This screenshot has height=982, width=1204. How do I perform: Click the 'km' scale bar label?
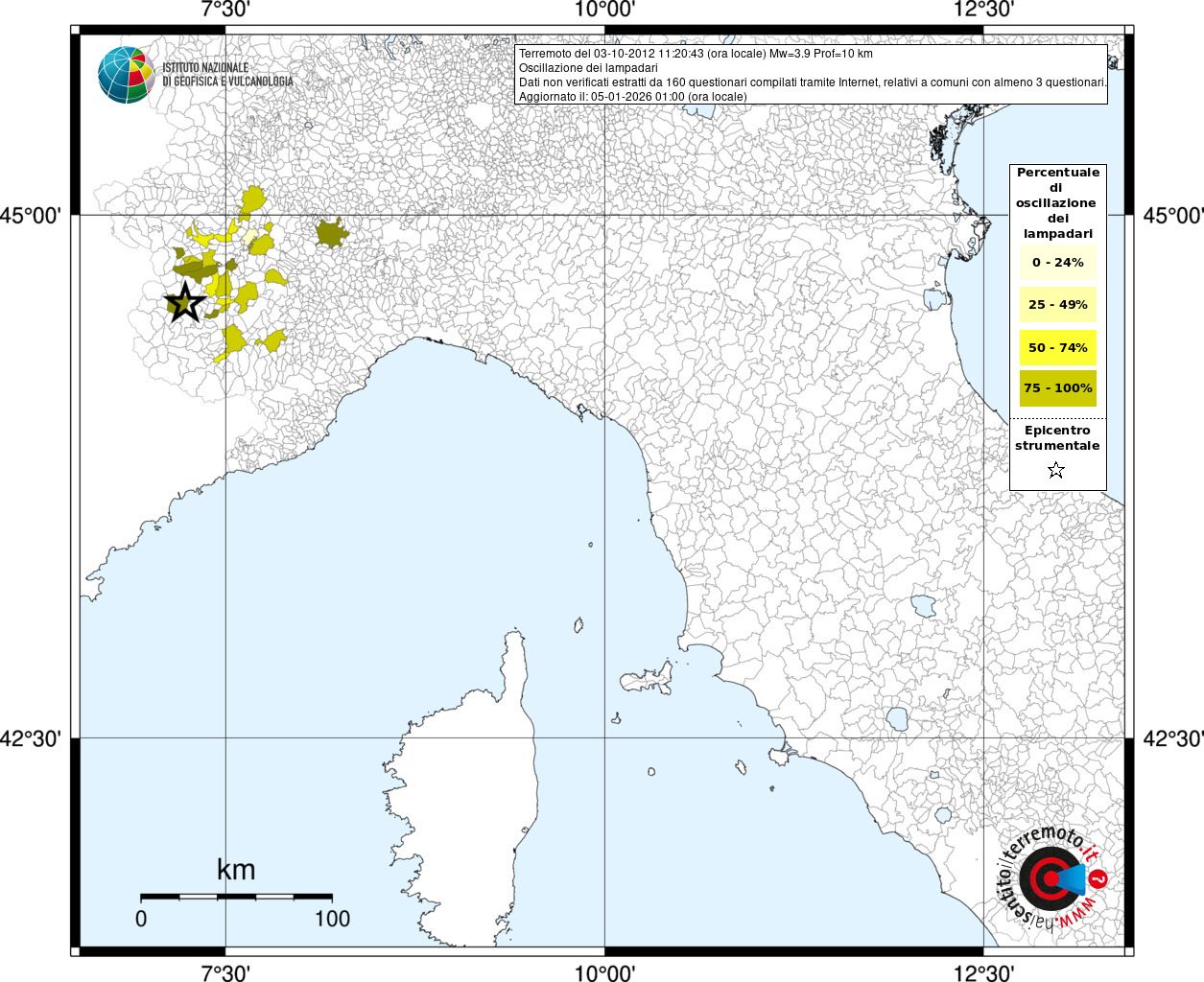[236, 870]
